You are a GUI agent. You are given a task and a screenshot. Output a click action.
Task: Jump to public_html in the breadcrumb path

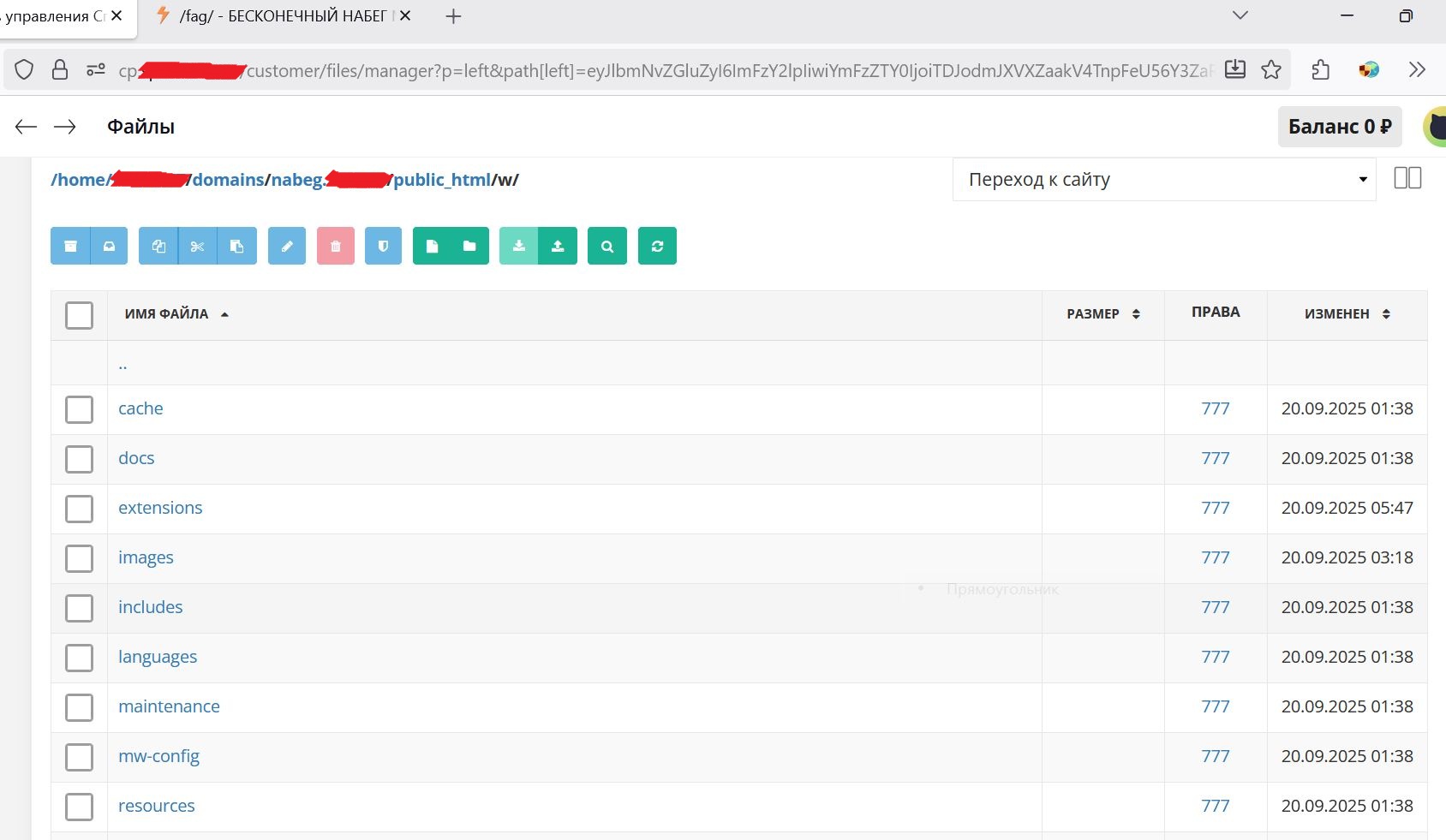tap(442, 180)
